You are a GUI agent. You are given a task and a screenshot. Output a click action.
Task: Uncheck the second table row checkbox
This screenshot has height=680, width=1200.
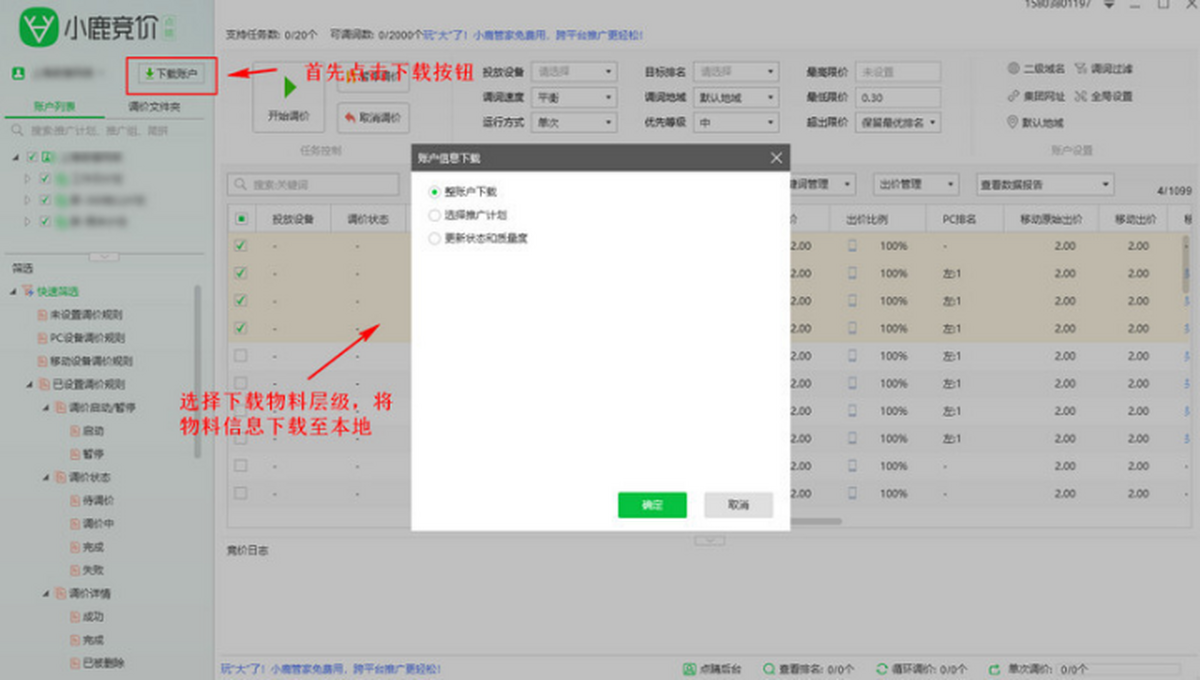(x=241, y=273)
